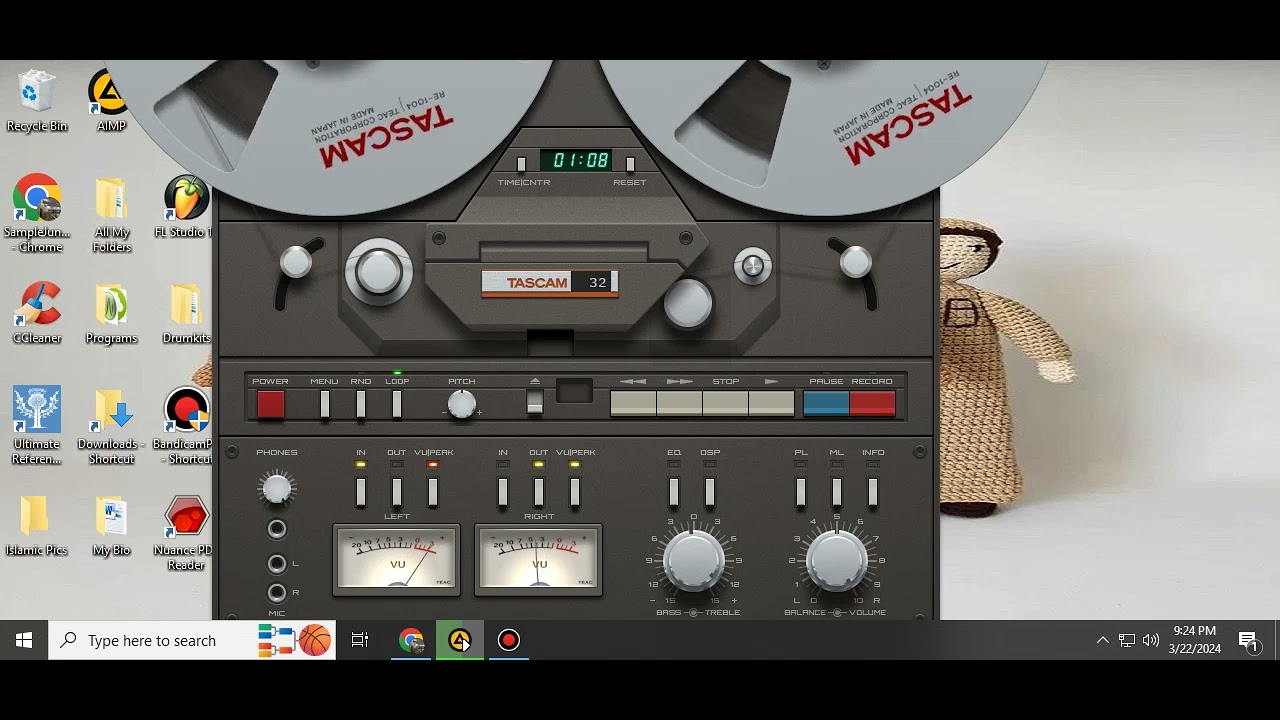Click the red POWER button on the deck
Image resolution: width=1280 pixels, height=720 pixels.
coord(271,404)
